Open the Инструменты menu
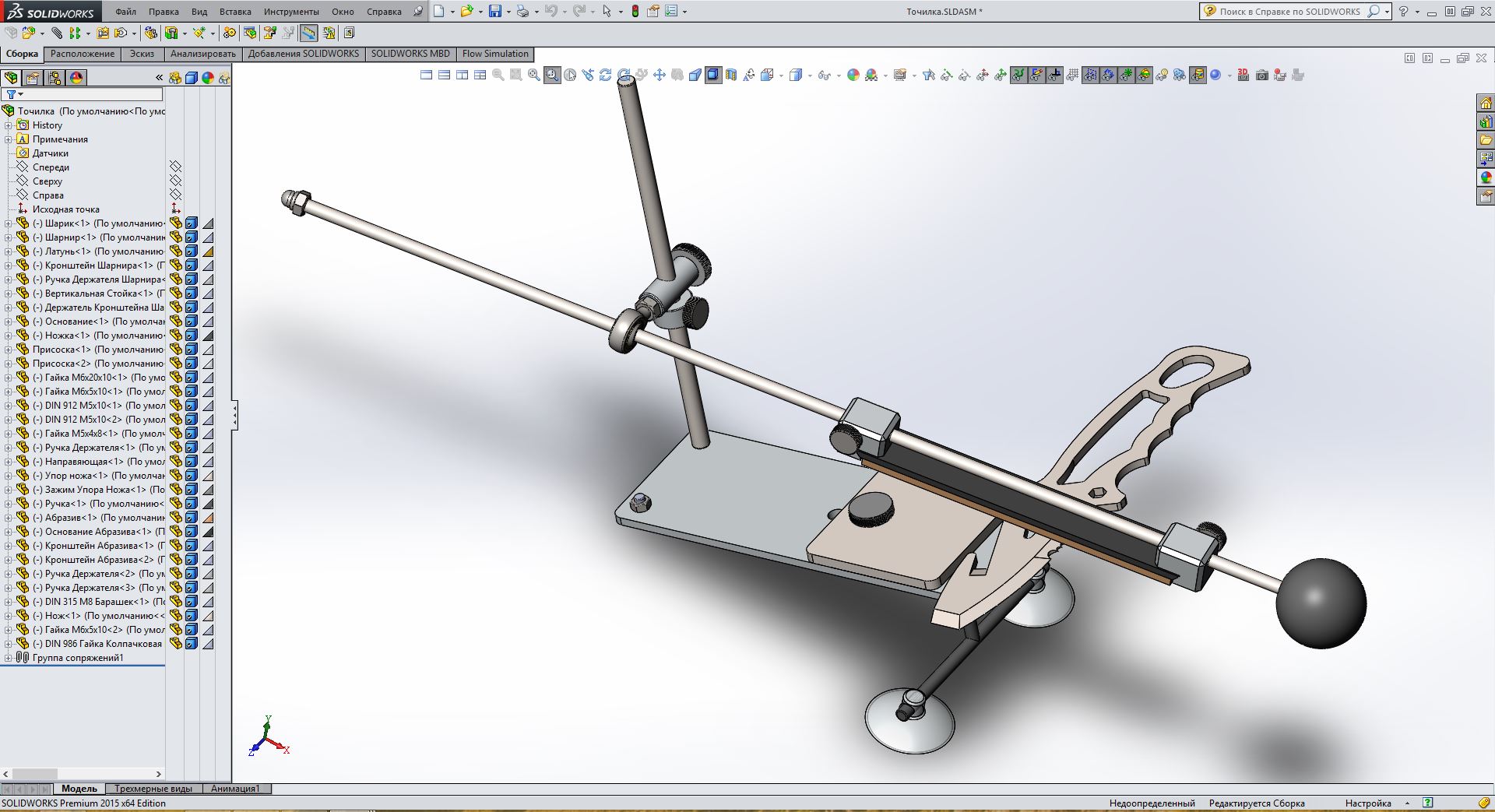This screenshot has width=1495, height=812. click(291, 12)
